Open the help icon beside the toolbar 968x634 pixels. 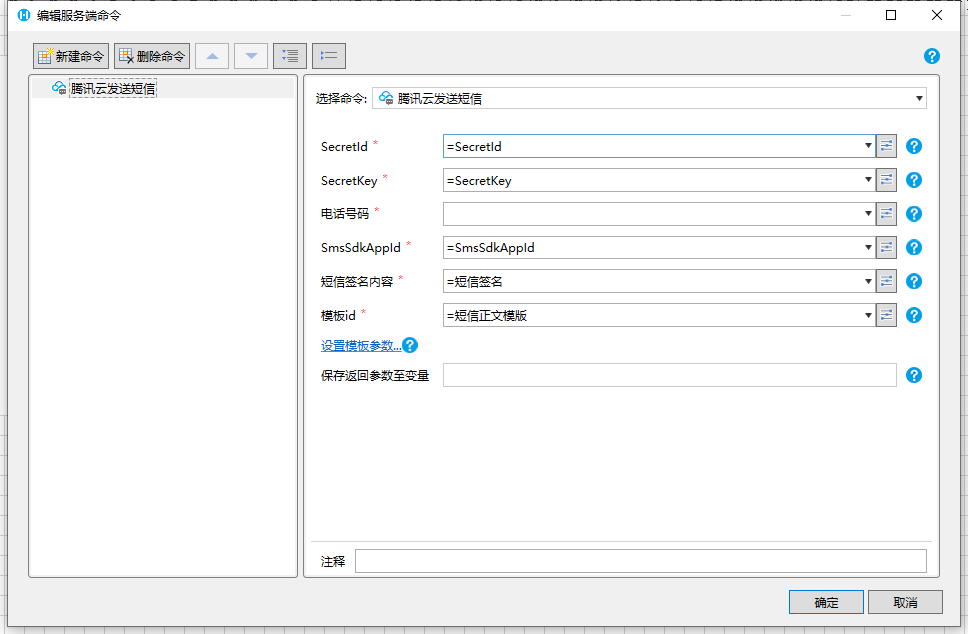(932, 56)
